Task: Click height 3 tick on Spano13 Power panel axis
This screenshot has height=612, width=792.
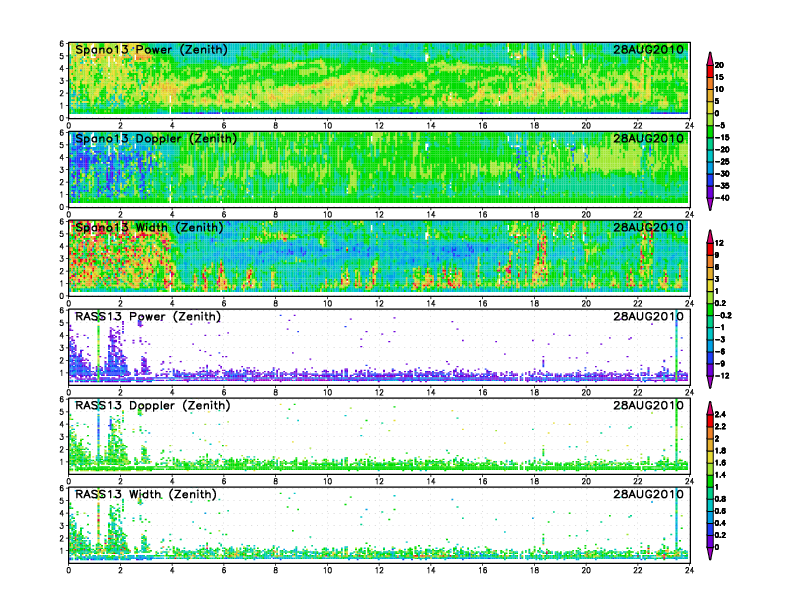Action: (x=62, y=81)
